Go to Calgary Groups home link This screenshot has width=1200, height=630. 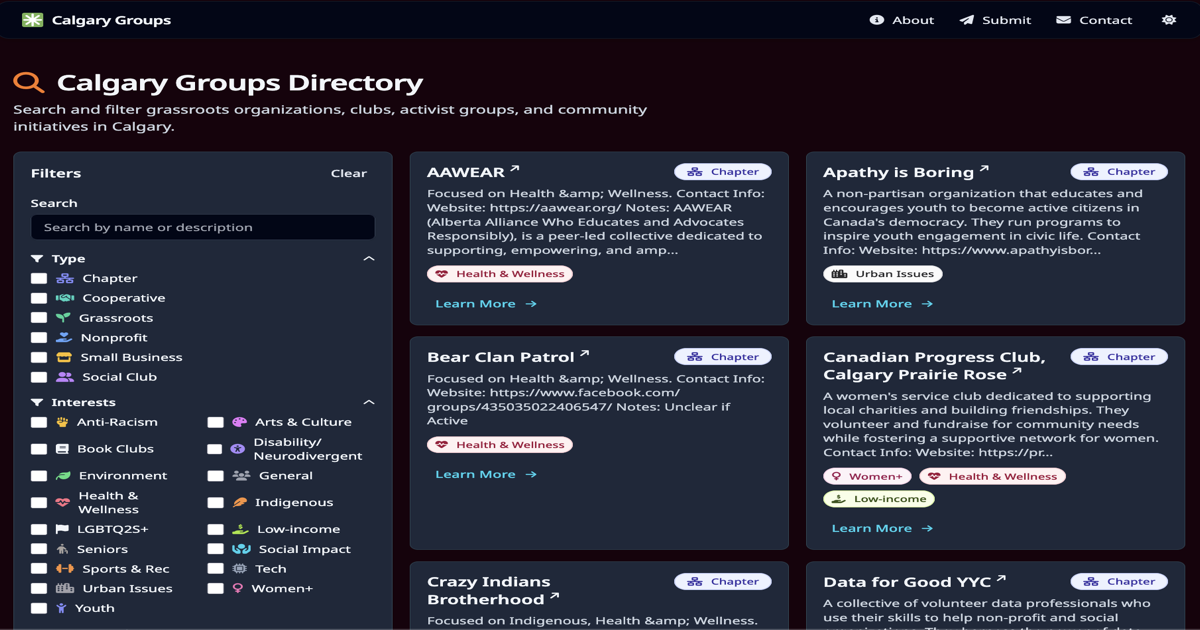coord(96,20)
